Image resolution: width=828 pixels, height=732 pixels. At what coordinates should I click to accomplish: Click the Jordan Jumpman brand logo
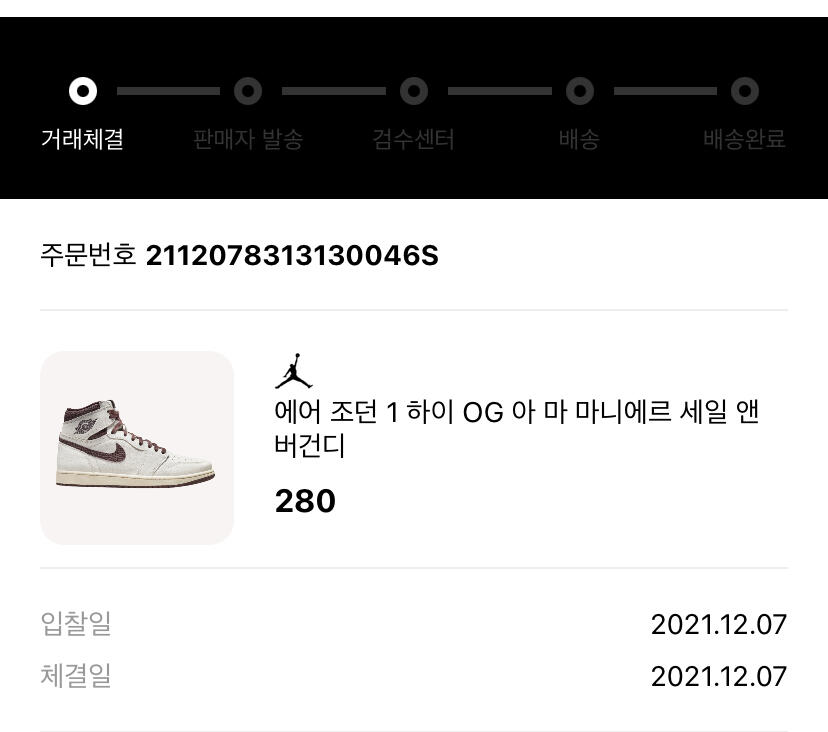(294, 371)
